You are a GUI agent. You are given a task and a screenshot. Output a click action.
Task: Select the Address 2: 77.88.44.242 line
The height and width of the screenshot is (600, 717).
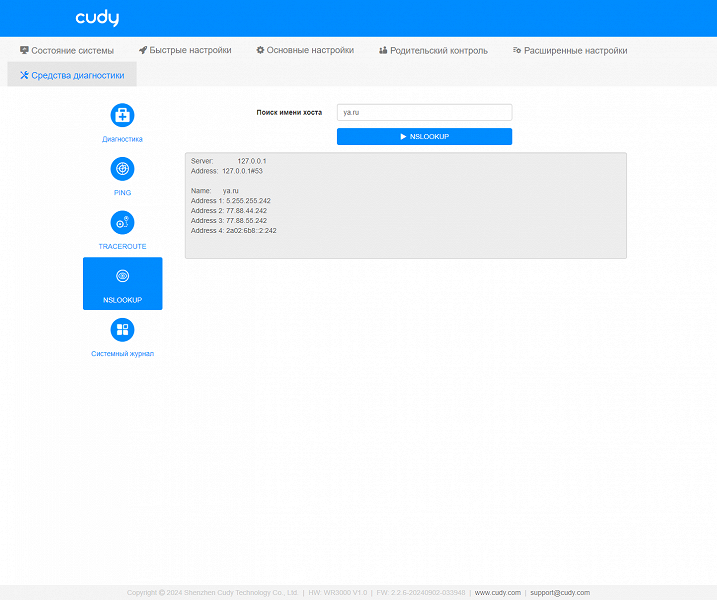point(229,211)
